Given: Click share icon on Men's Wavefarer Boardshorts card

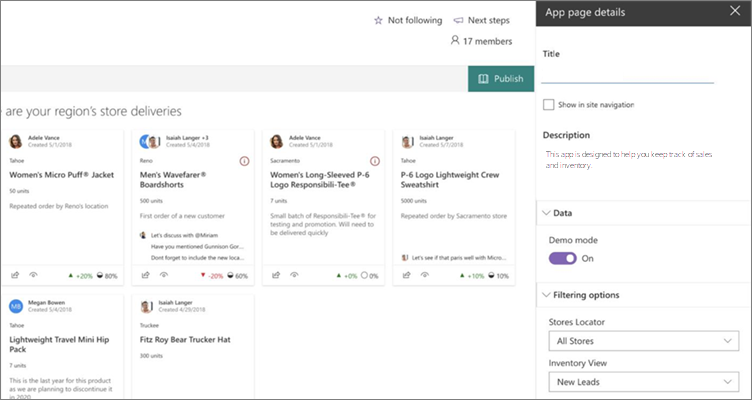Looking at the screenshot, I should 145,275.
